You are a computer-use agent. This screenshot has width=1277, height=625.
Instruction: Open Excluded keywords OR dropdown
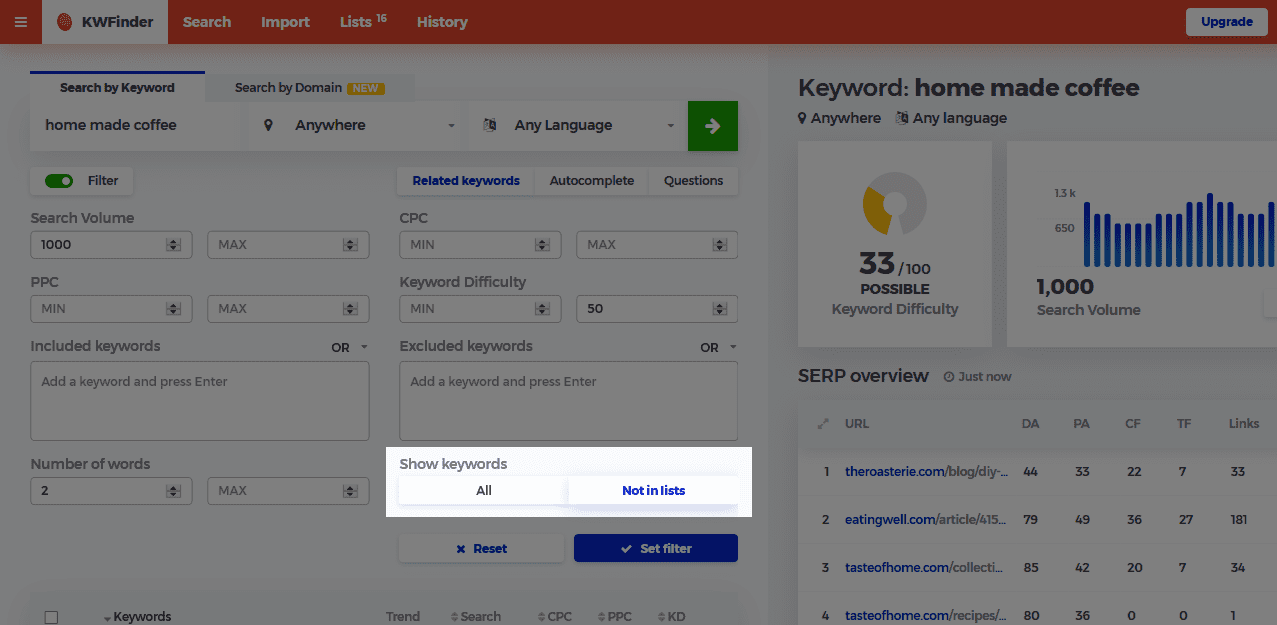[718, 347]
